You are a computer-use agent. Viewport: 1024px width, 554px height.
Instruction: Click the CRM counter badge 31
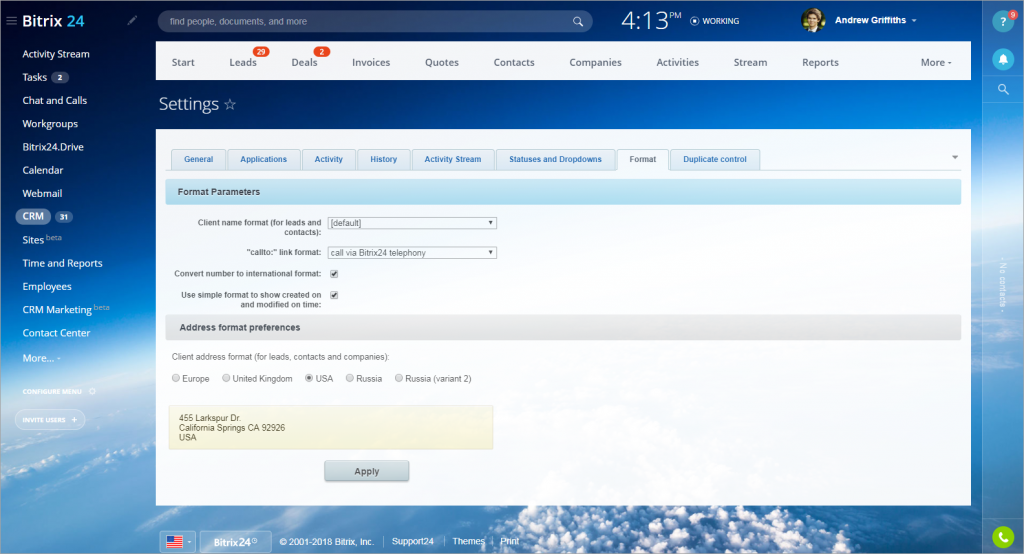63,217
